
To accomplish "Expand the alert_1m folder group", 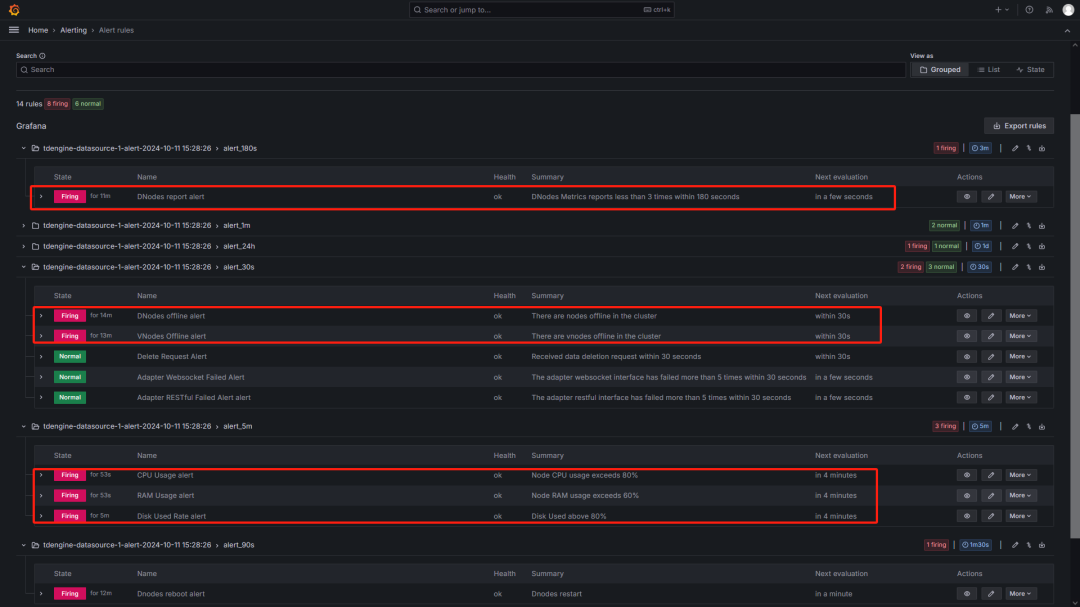I will (x=23, y=225).
